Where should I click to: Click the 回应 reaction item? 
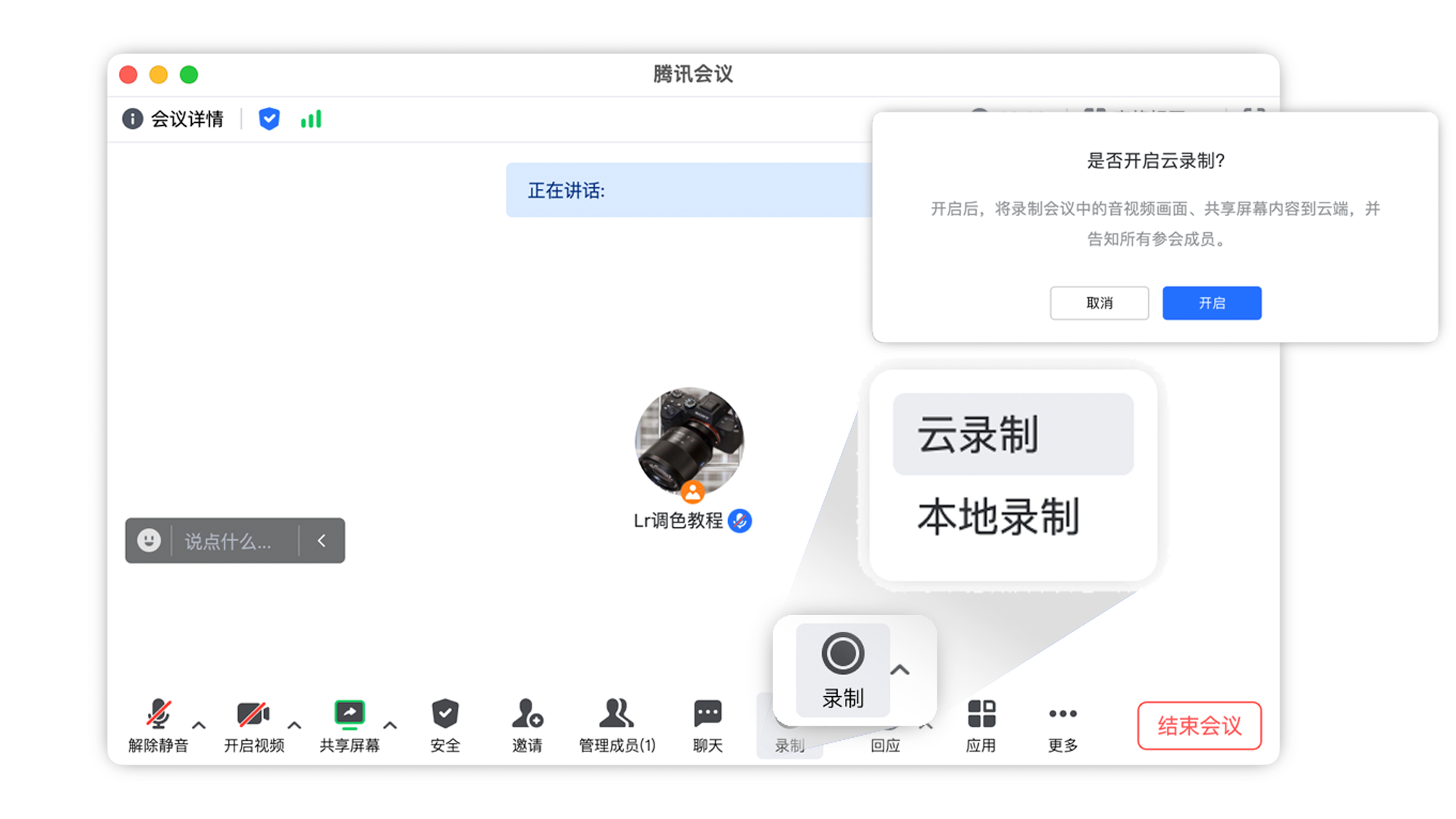[885, 745]
